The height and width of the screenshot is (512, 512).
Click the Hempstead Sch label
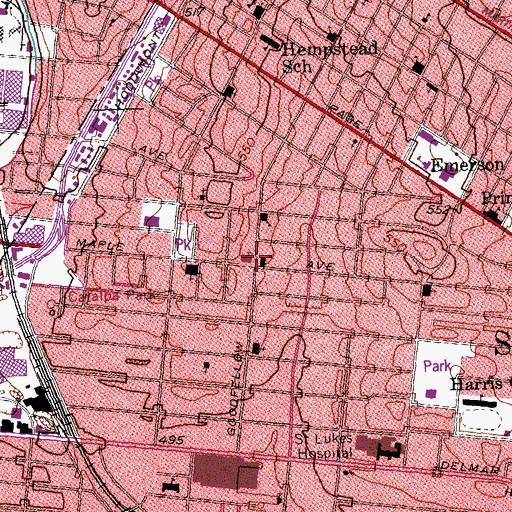click(330, 57)
